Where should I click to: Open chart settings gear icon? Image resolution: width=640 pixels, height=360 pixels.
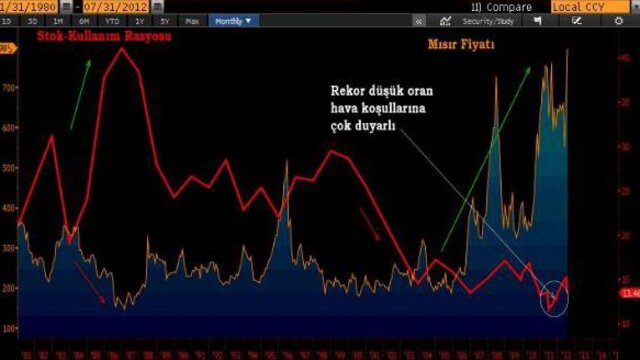tap(619, 21)
